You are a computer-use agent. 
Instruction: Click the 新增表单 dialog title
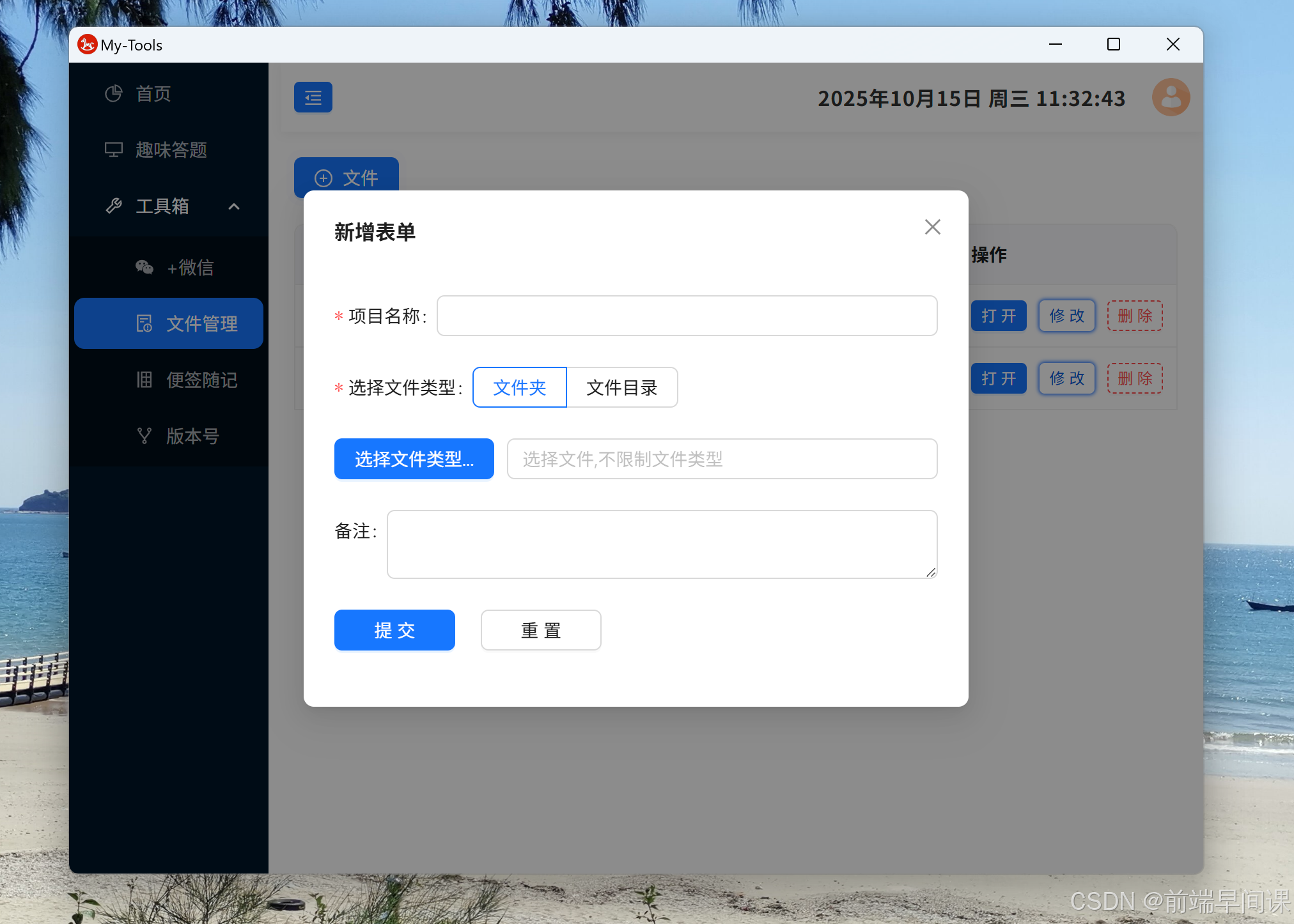(375, 232)
